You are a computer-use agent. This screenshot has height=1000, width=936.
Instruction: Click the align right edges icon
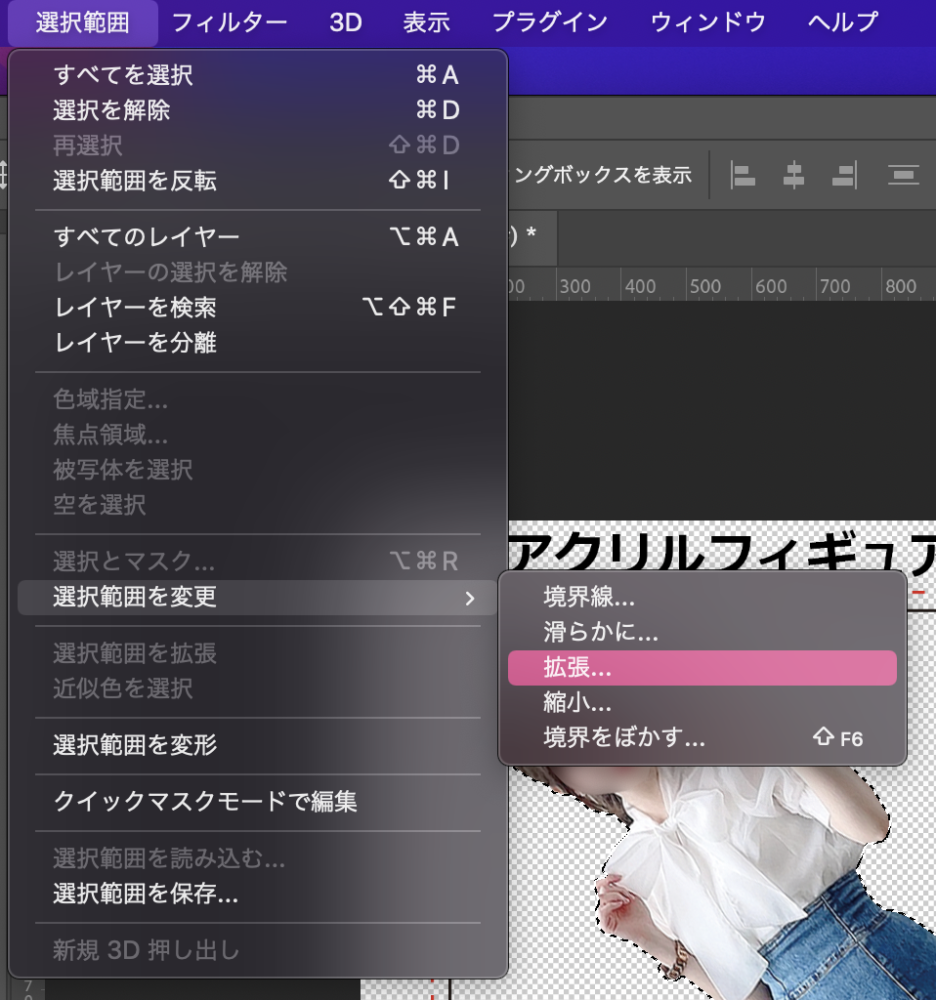(844, 175)
